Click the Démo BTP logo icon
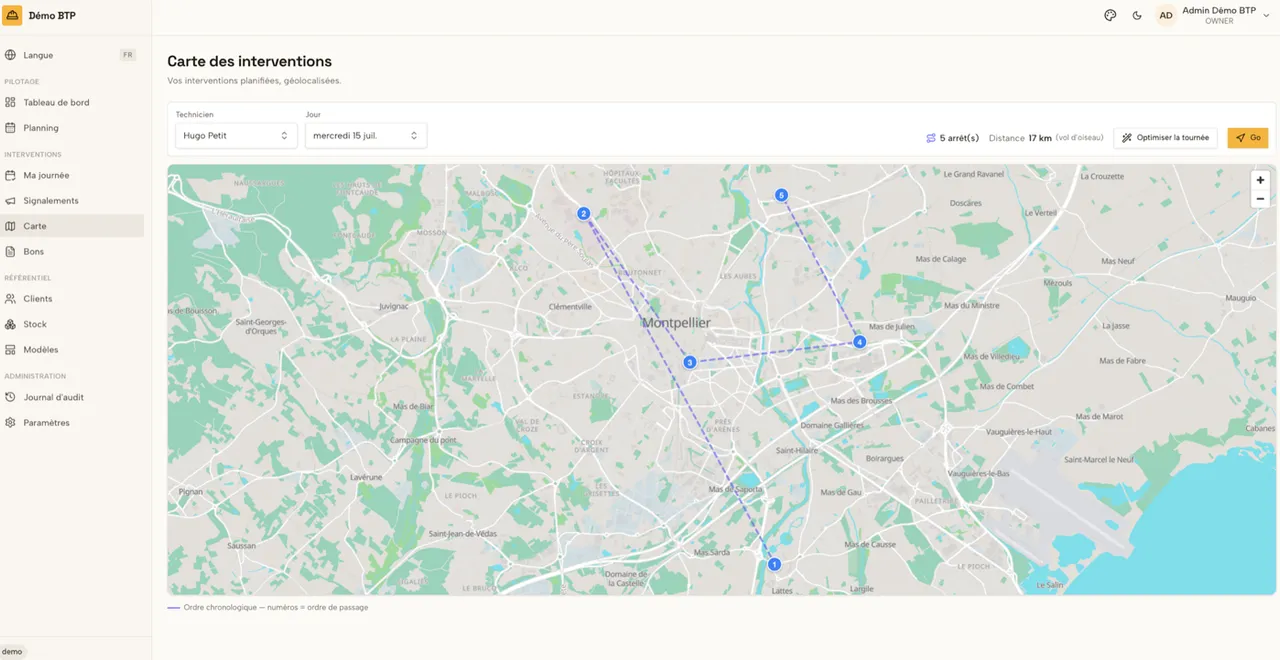The height and width of the screenshot is (660, 1280). [x=13, y=15]
